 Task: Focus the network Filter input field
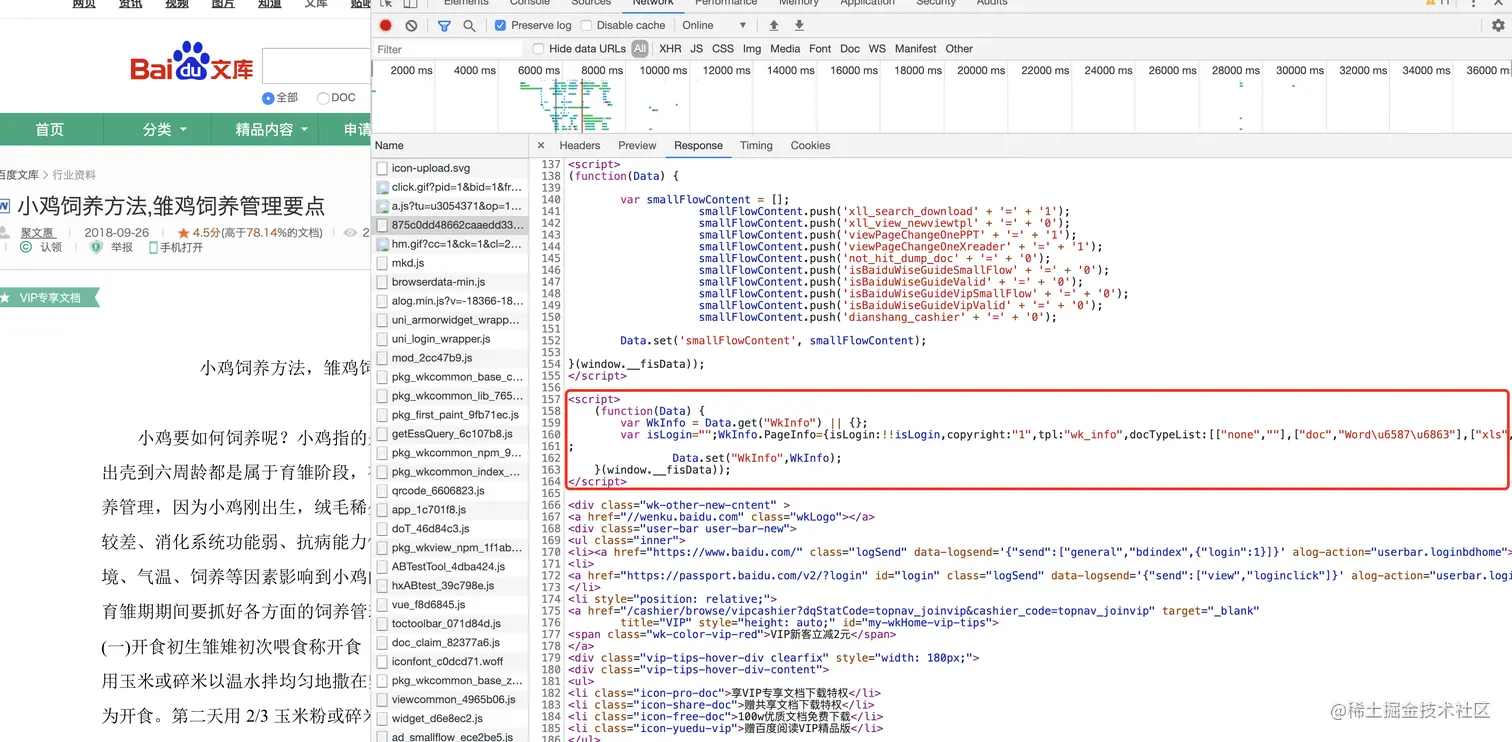(448, 49)
